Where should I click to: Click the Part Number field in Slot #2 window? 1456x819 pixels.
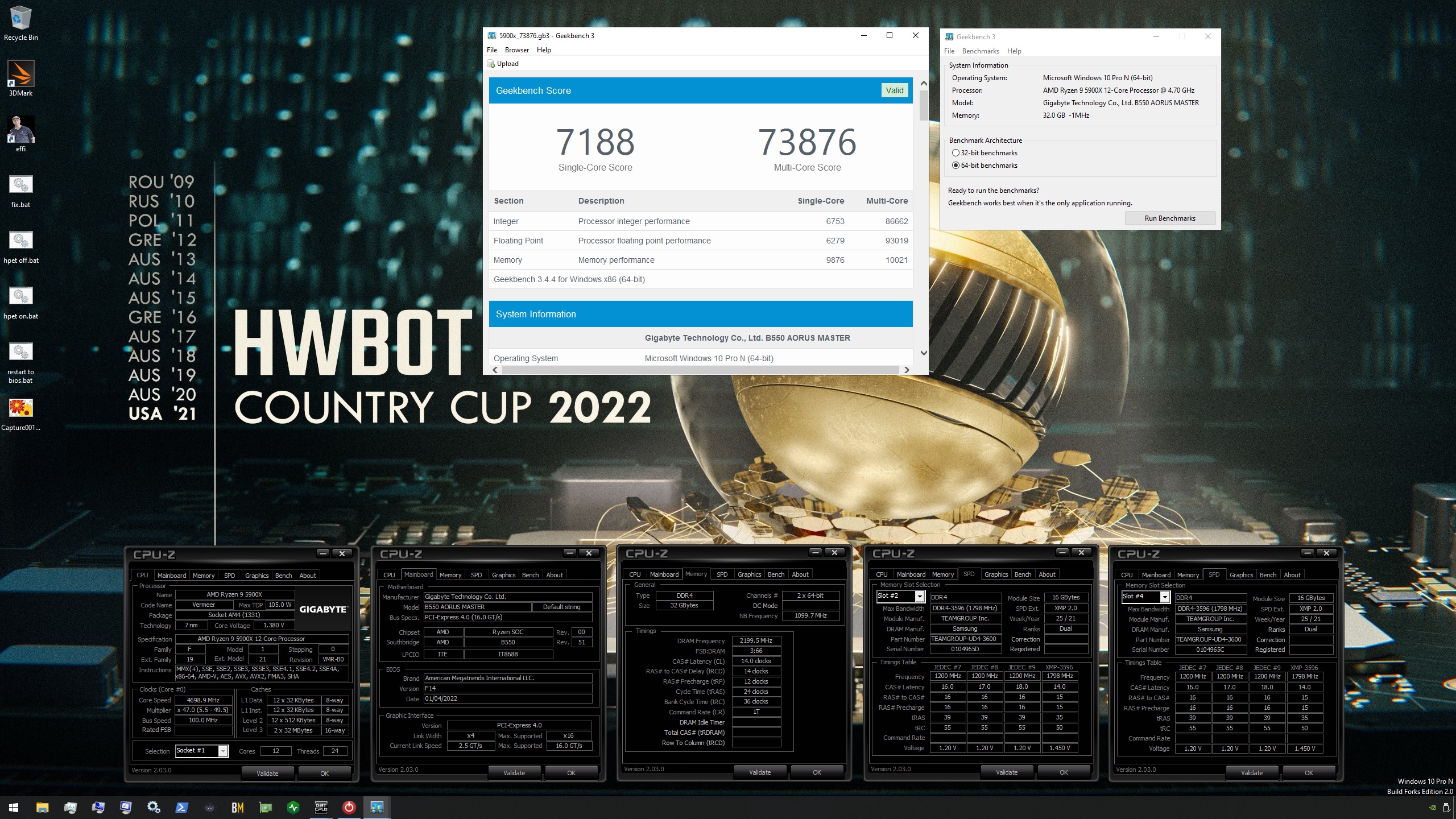[x=965, y=639]
